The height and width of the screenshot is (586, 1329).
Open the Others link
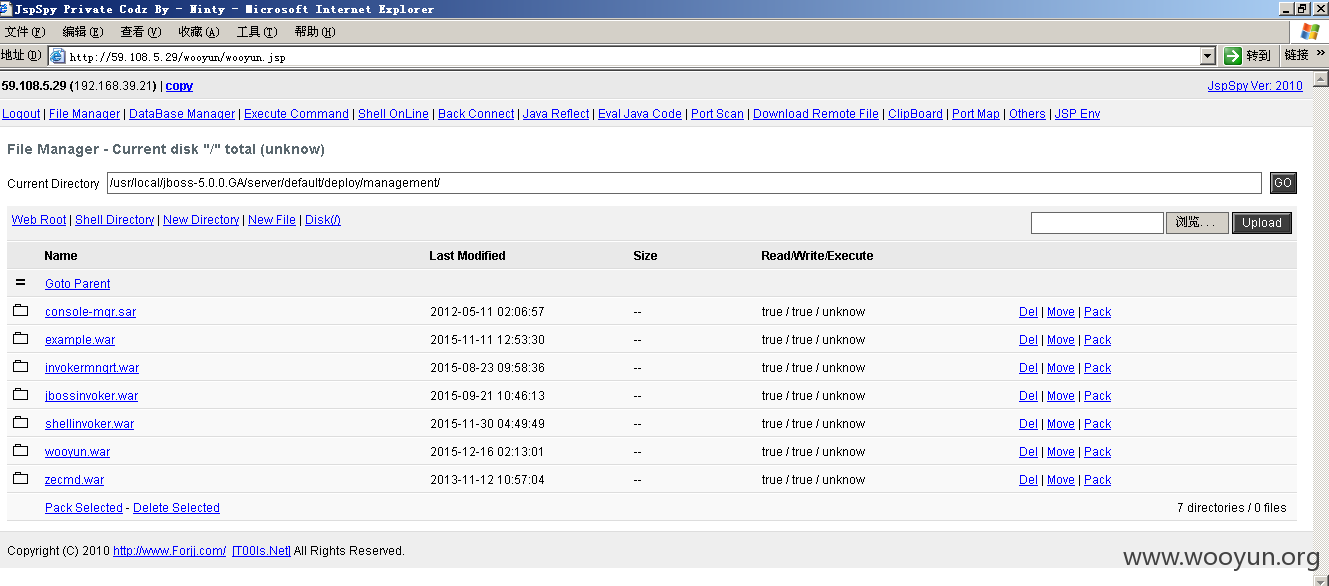tap(1027, 114)
